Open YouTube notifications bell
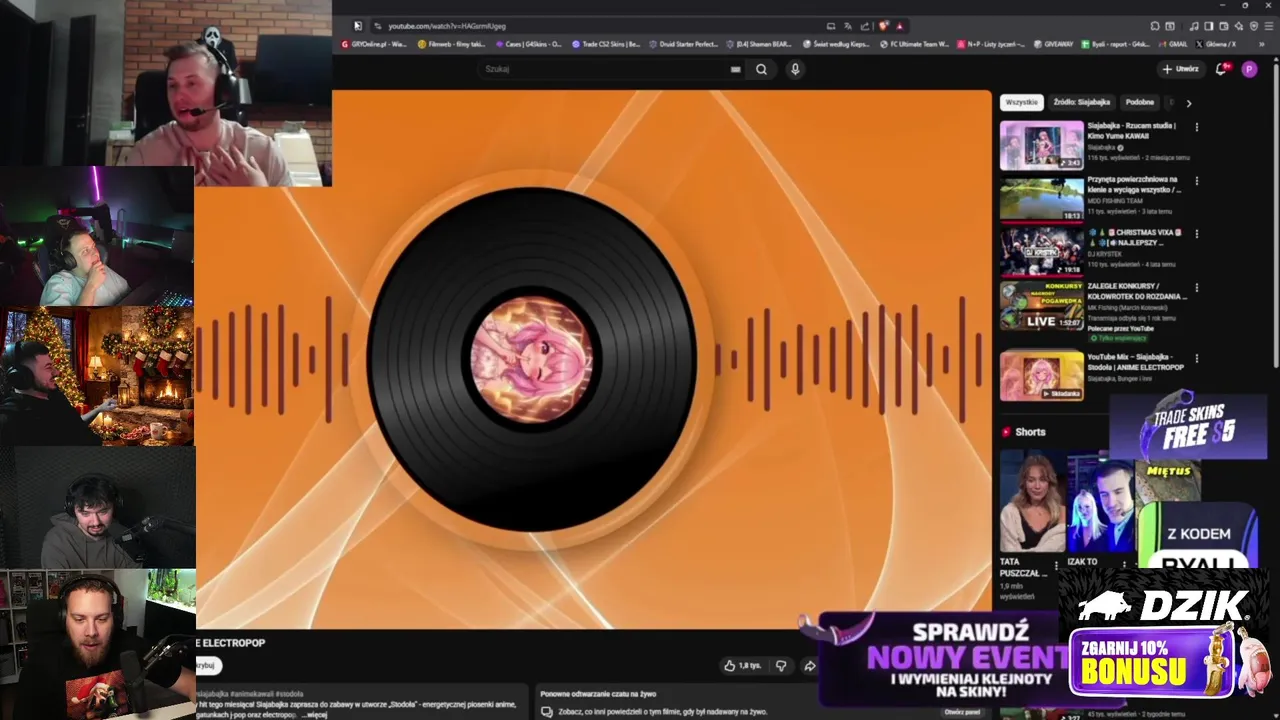 pyautogui.click(x=1221, y=69)
